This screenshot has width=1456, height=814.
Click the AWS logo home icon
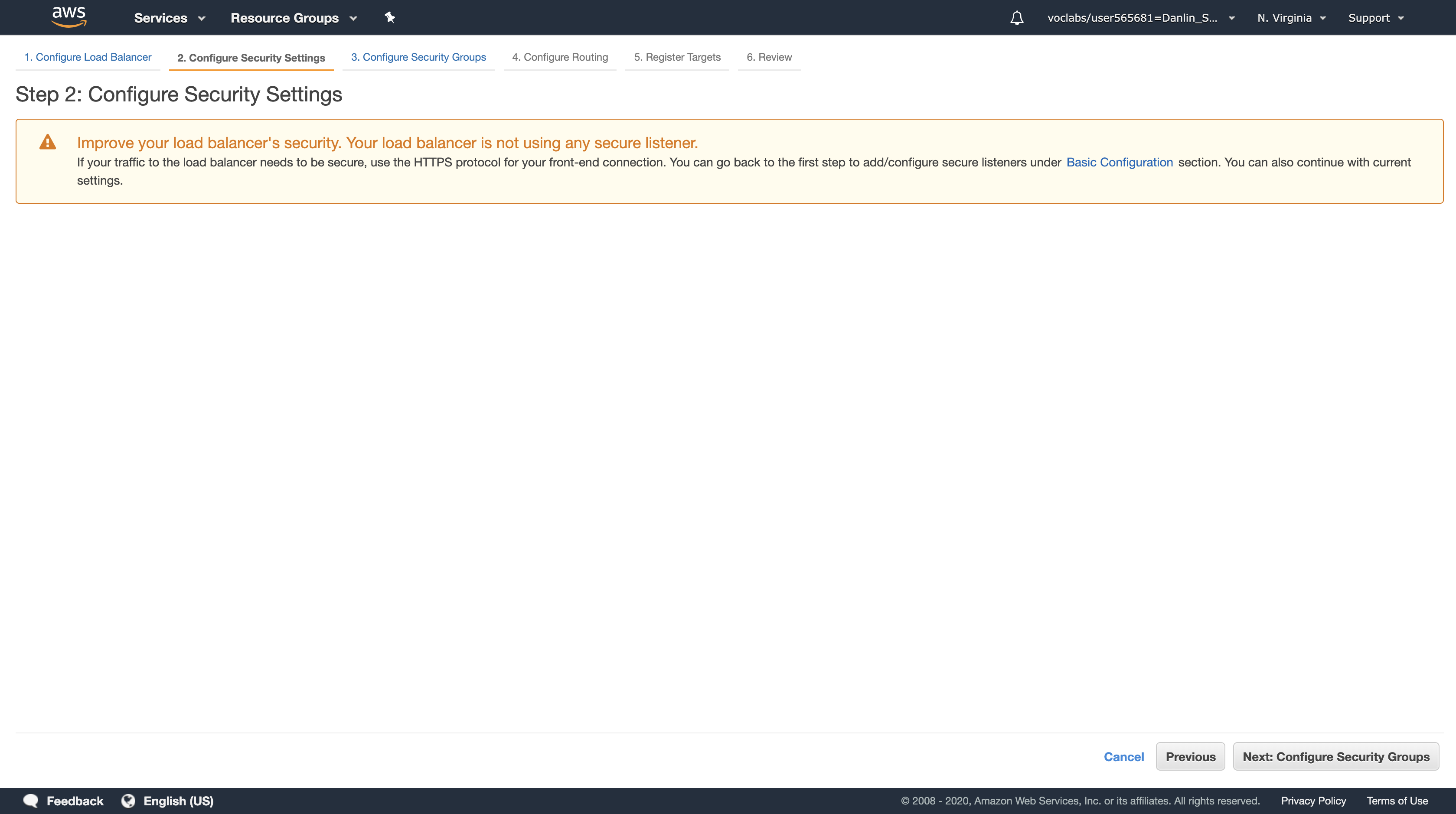click(x=69, y=17)
